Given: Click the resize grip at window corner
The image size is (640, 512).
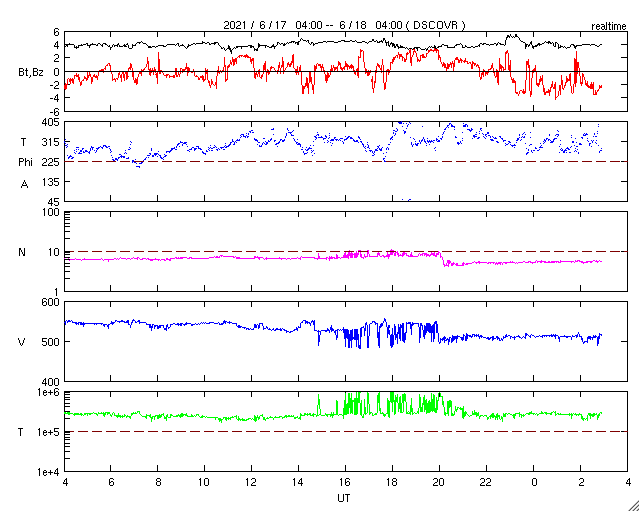Looking at the screenshot, I should pos(633,505).
